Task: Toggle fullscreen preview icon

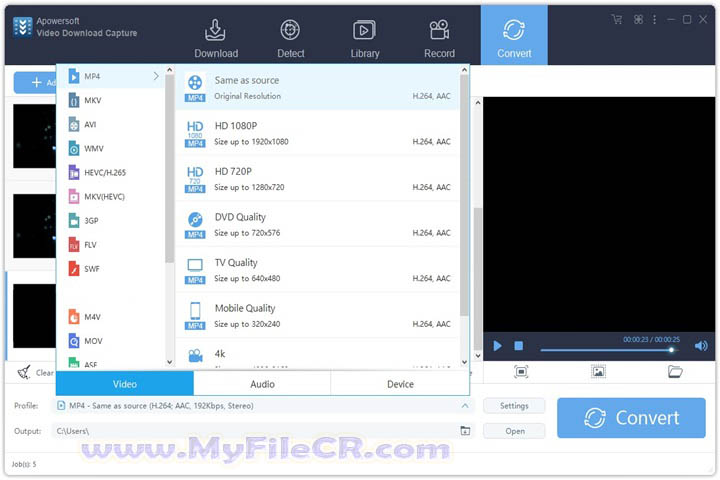Action: (x=521, y=372)
